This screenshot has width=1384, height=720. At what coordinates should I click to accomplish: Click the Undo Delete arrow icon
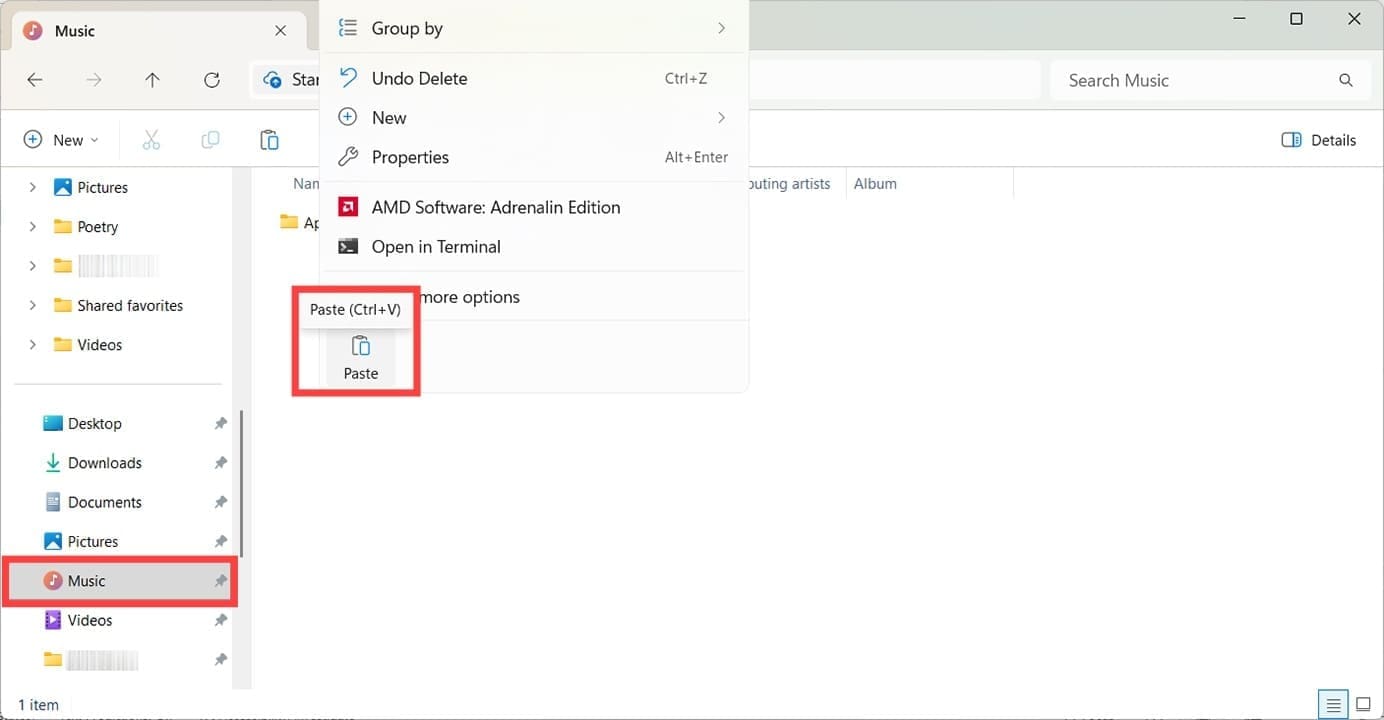coord(348,78)
